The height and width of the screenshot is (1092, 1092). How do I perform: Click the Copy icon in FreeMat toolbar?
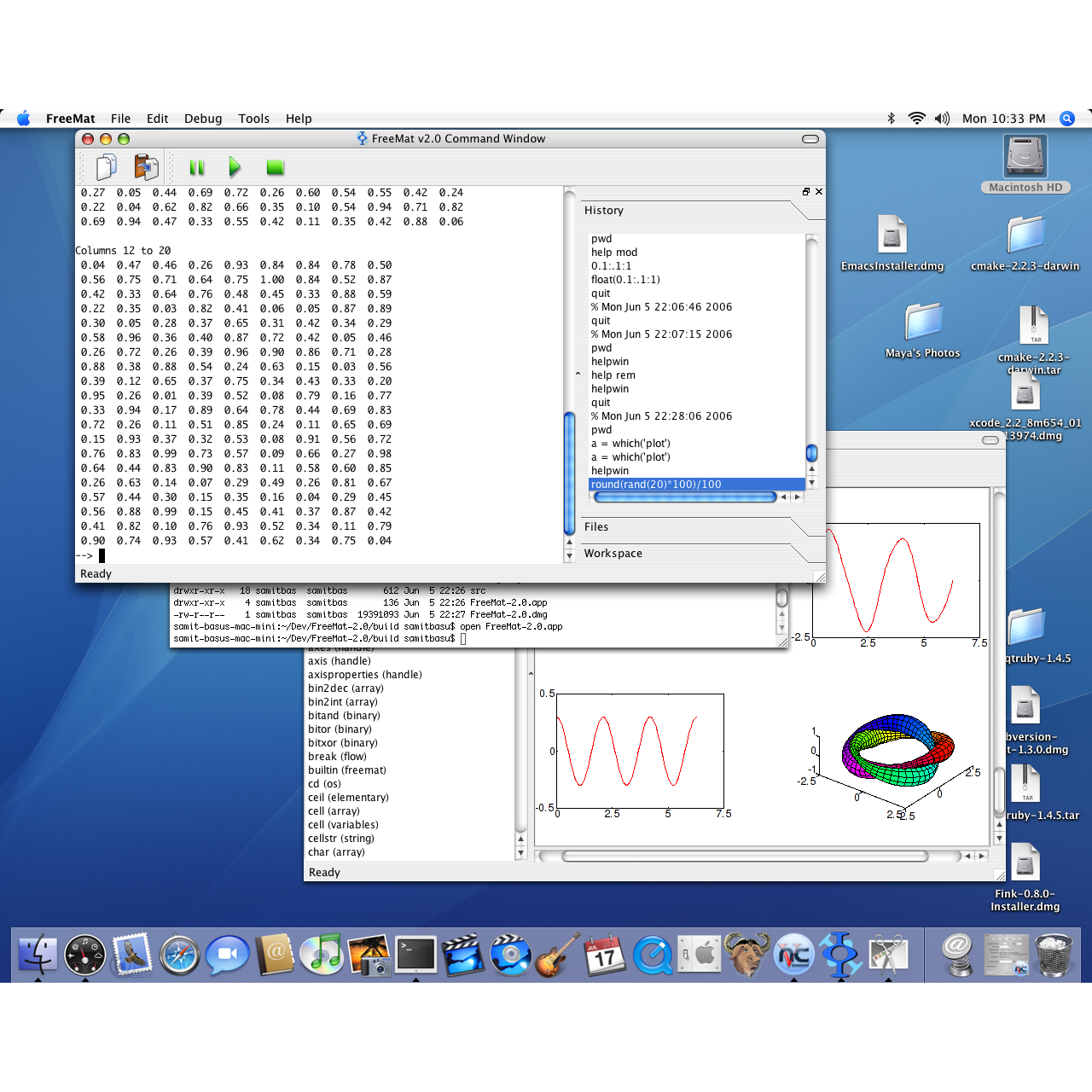click(107, 167)
